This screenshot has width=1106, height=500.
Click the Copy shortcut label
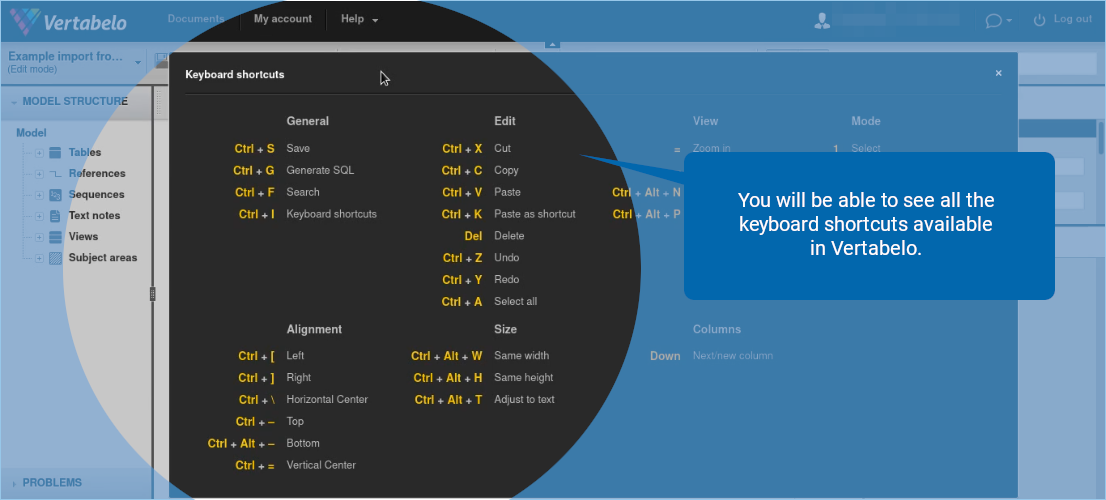506,171
